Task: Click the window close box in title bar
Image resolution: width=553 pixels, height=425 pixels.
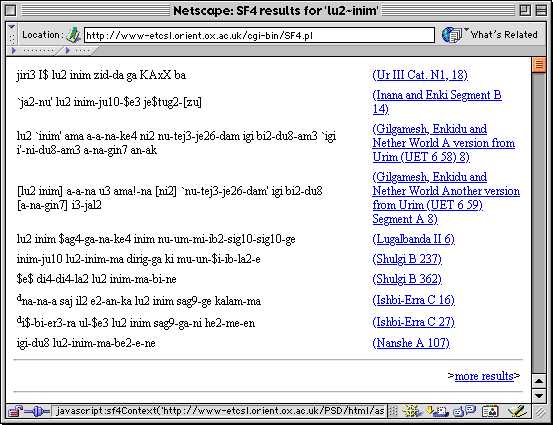Action: point(11,11)
